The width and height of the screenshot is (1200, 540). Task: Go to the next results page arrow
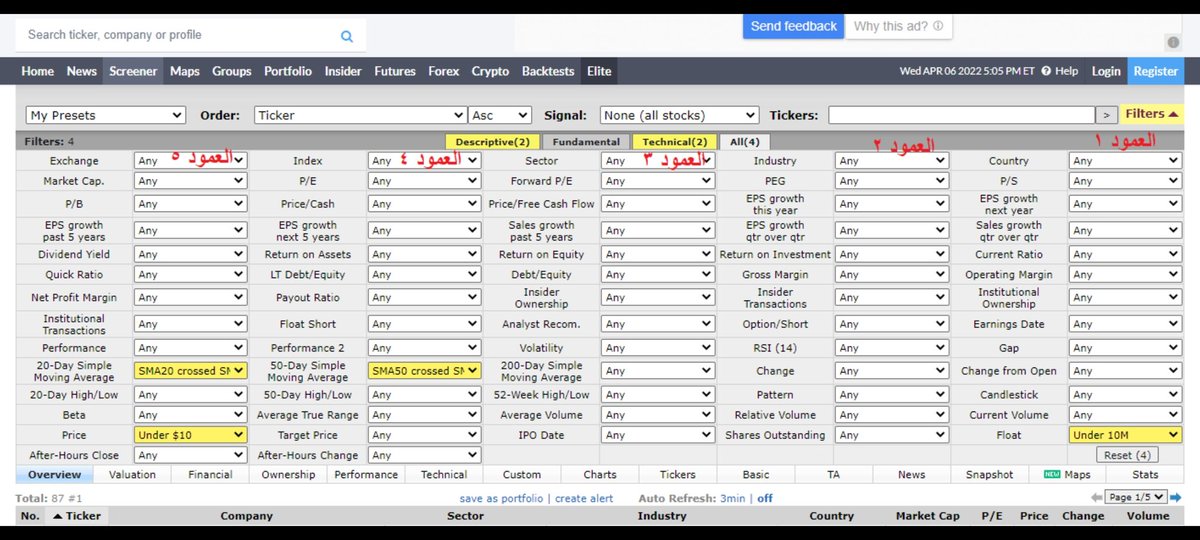point(1175,497)
